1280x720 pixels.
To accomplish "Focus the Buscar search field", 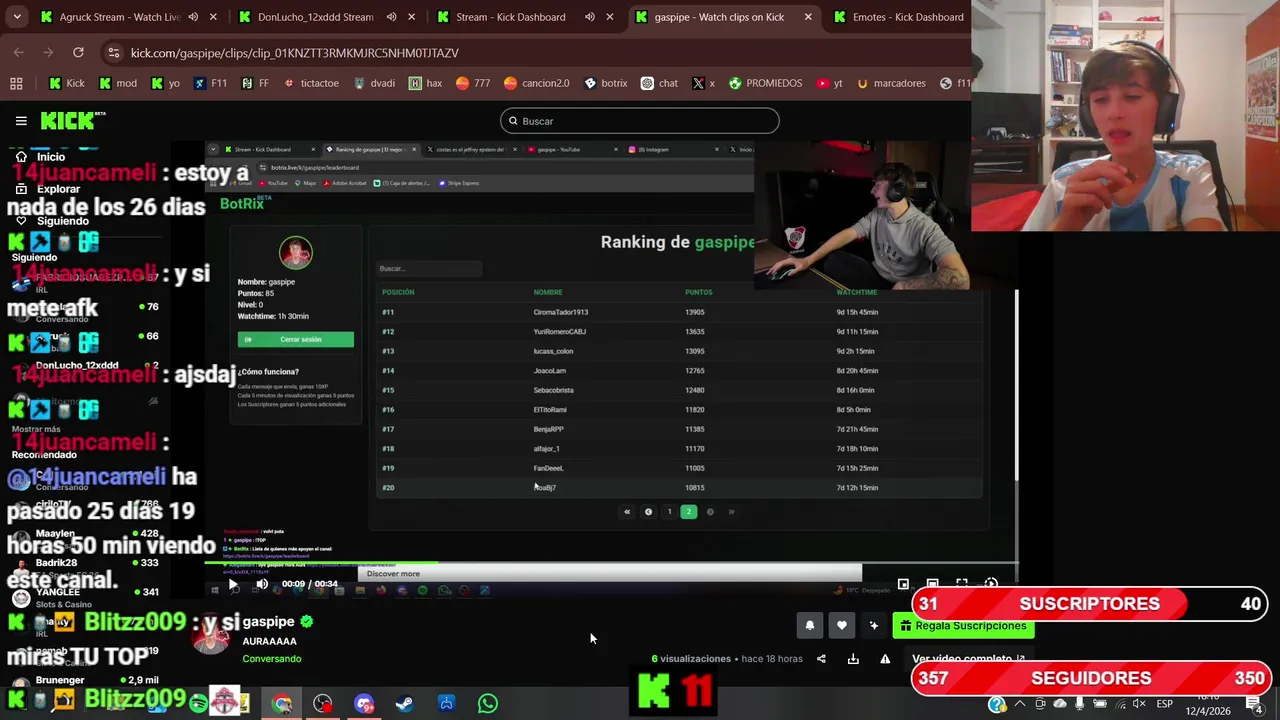I will tap(639, 121).
